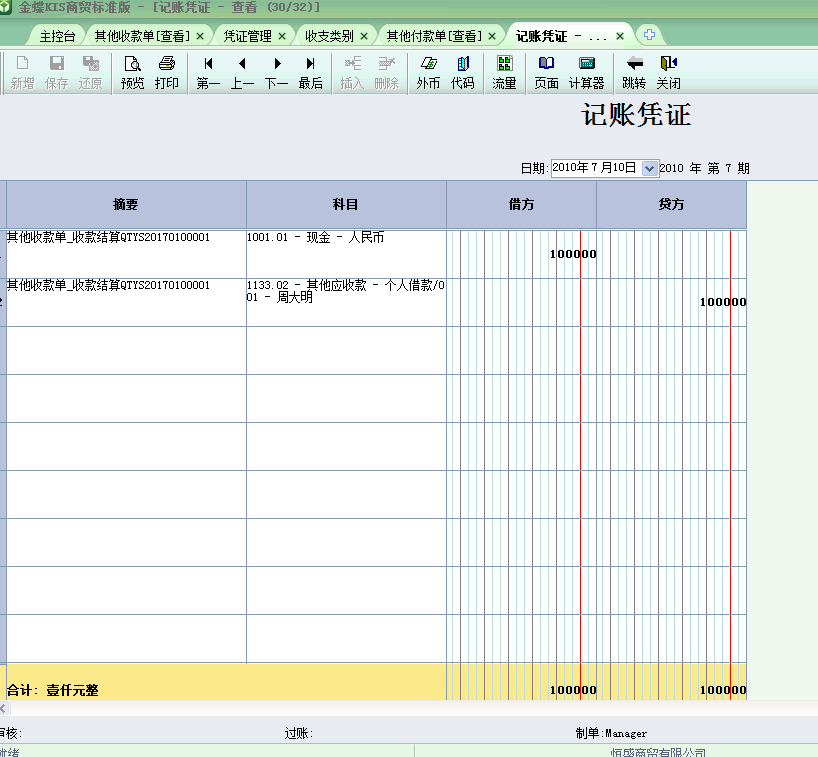Switch to the 其他付款单[查看] tab
Viewport: 818px width, 757px height.
tap(434, 36)
